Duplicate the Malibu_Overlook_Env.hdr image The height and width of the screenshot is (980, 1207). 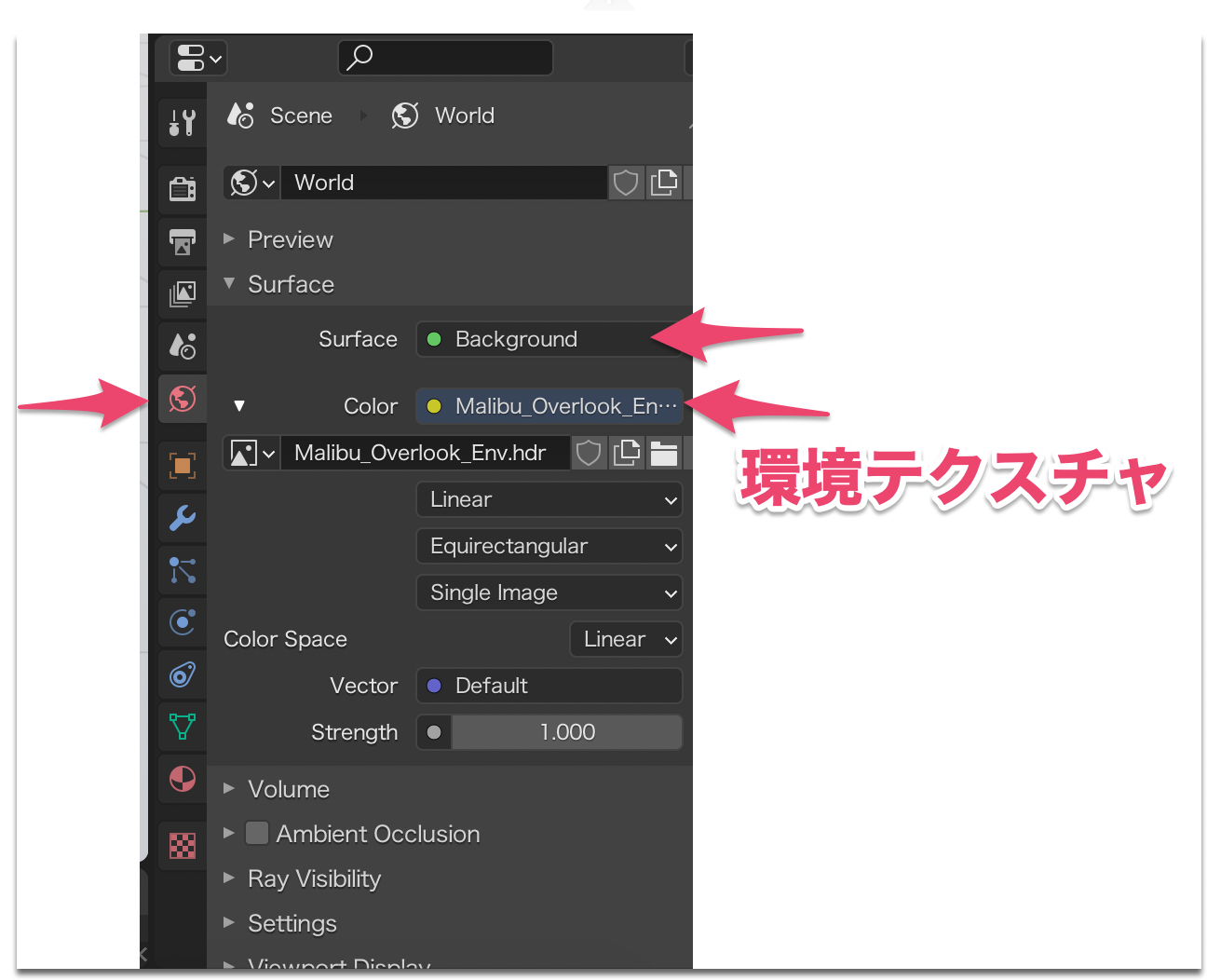tap(627, 453)
